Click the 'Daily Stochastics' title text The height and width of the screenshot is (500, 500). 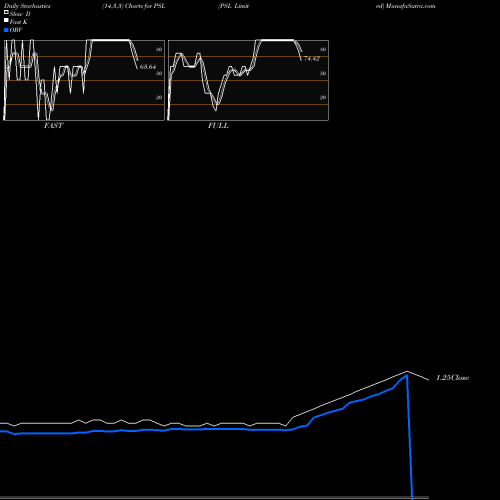27,6
